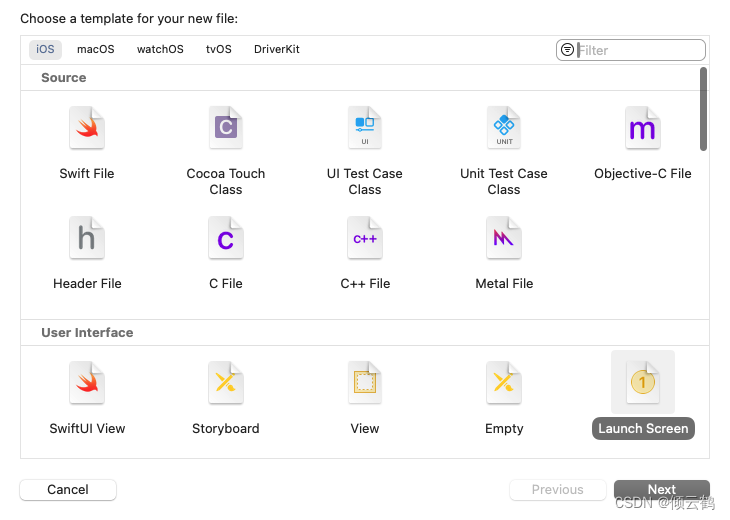Cancel the new file dialog

68,490
